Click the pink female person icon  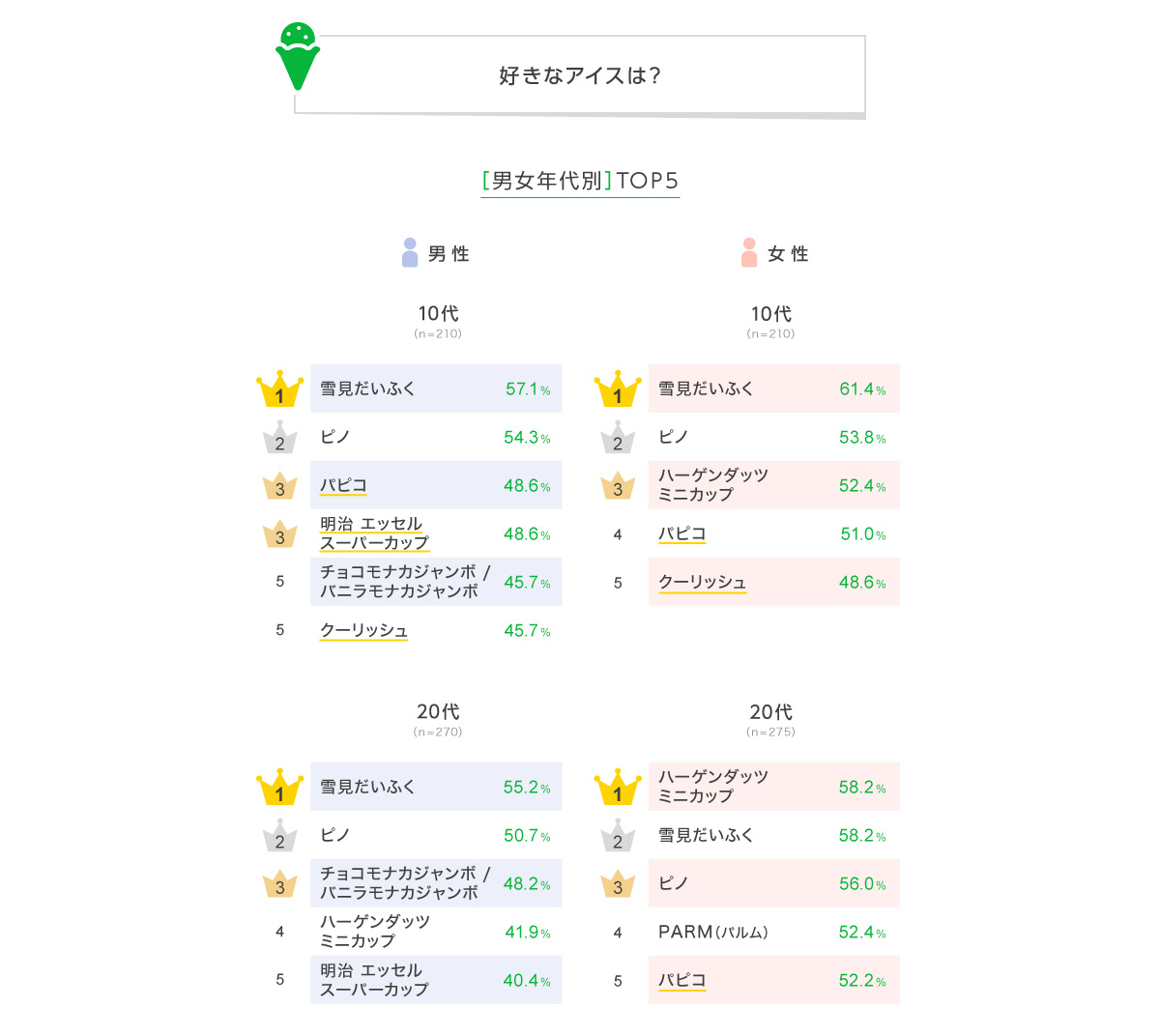(749, 252)
